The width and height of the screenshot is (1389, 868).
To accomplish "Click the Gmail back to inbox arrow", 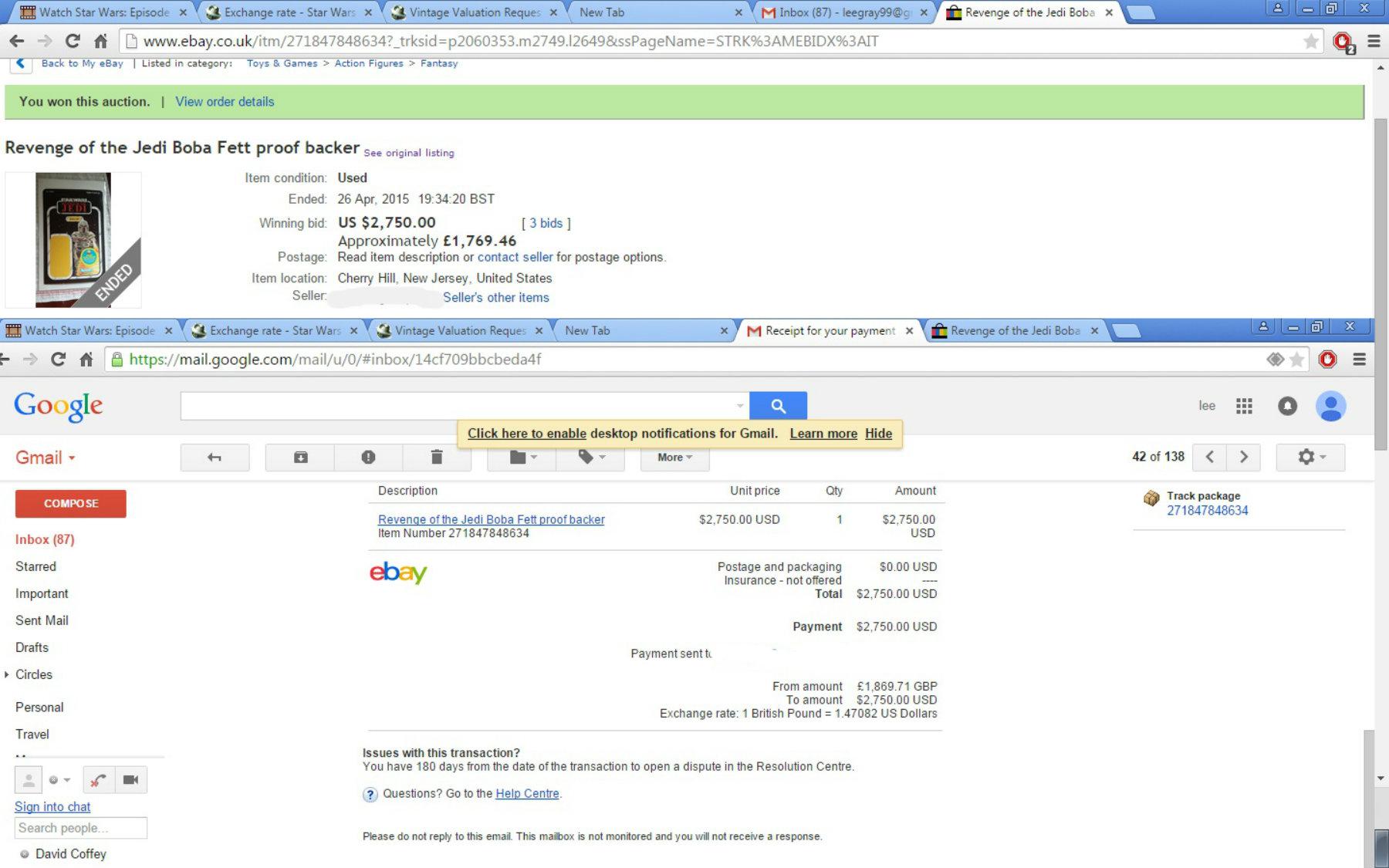I will [215, 458].
